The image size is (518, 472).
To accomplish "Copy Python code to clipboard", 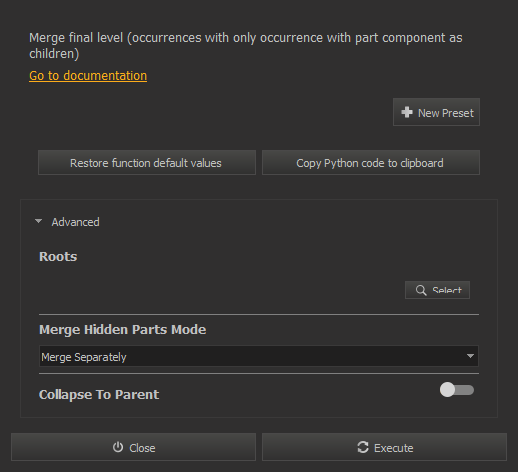I will tap(371, 163).
